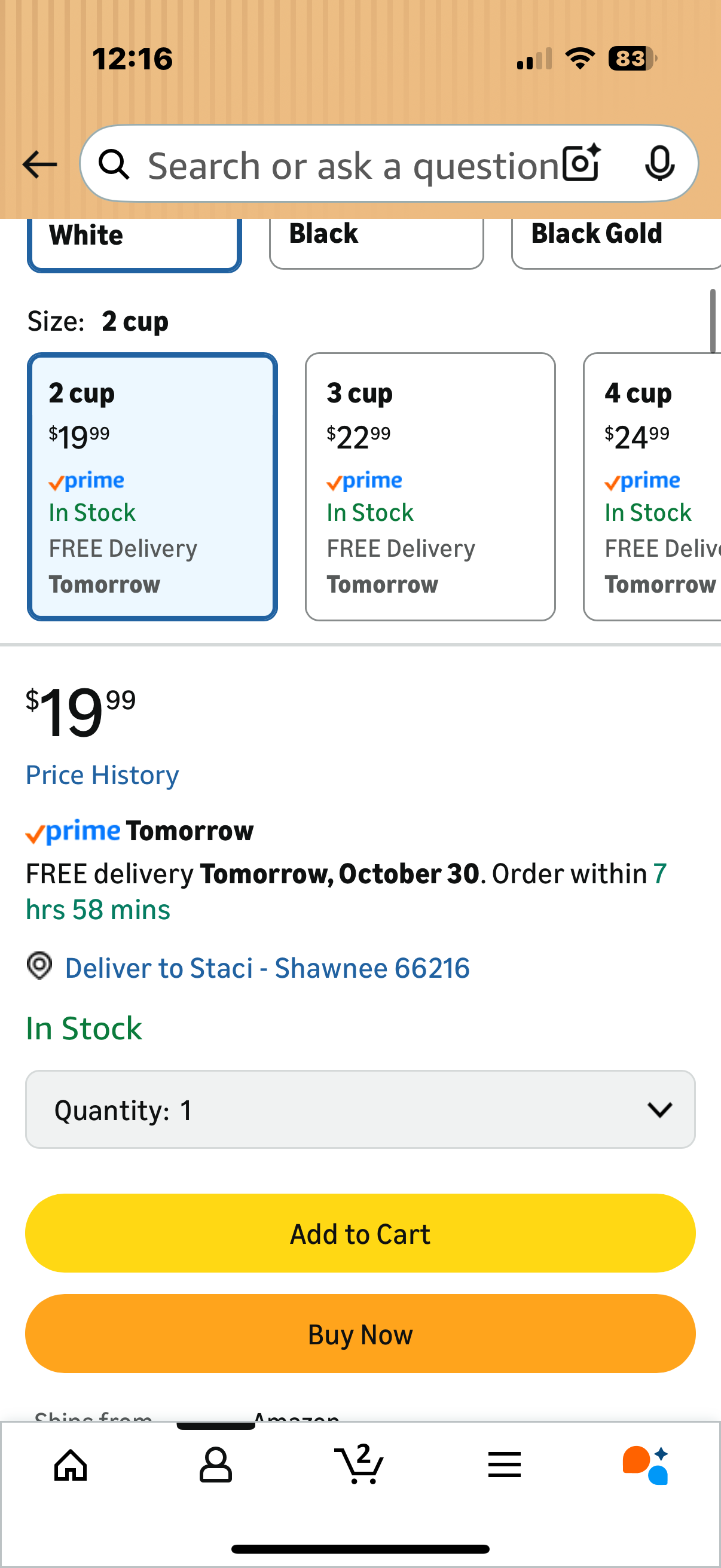Tap the delivery location pin icon
This screenshot has height=1568, width=721.
[x=39, y=966]
